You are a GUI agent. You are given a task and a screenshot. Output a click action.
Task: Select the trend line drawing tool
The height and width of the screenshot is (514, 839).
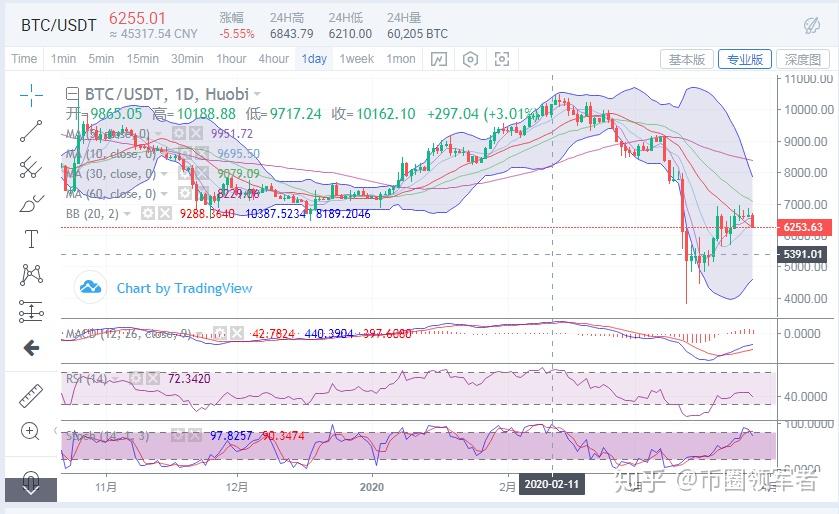point(31,131)
